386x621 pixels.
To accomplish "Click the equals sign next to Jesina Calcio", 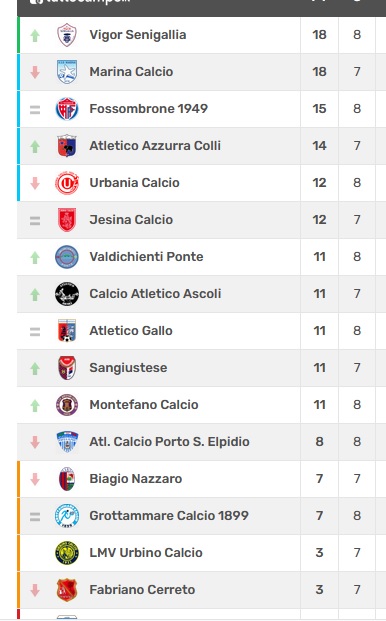I will (35, 221).
